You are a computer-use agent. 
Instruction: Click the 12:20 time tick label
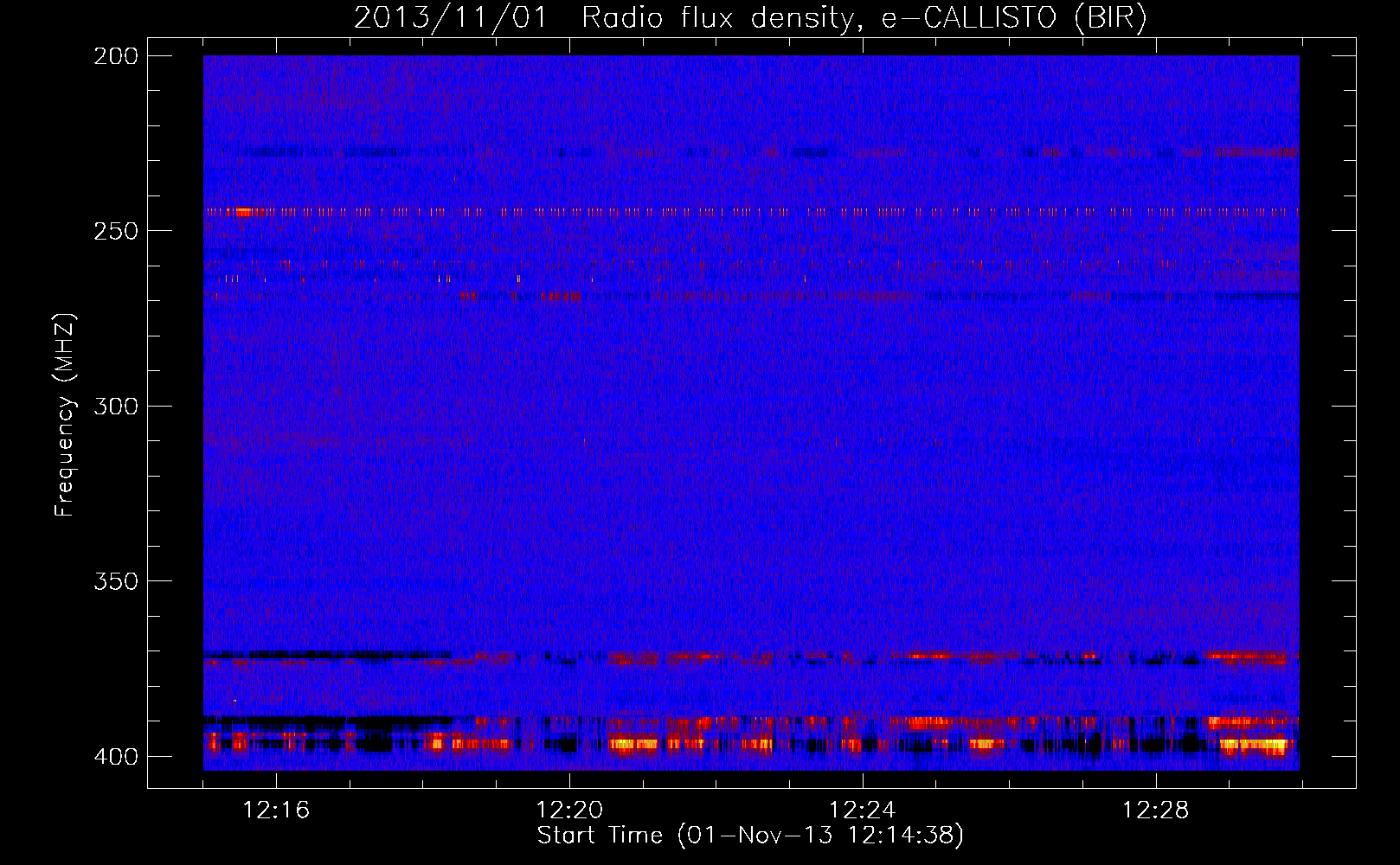point(569,811)
